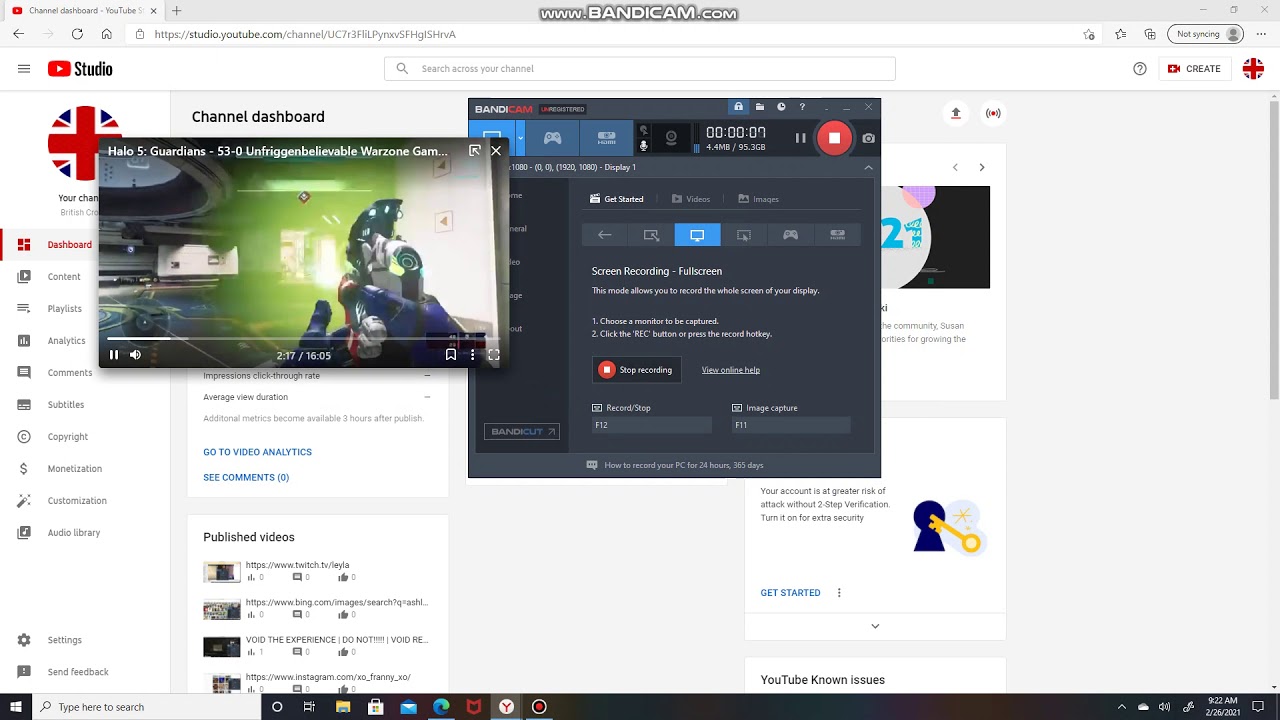Select the gamepad mode in Get Started row
This screenshot has width=1280, height=720.
coord(790,235)
